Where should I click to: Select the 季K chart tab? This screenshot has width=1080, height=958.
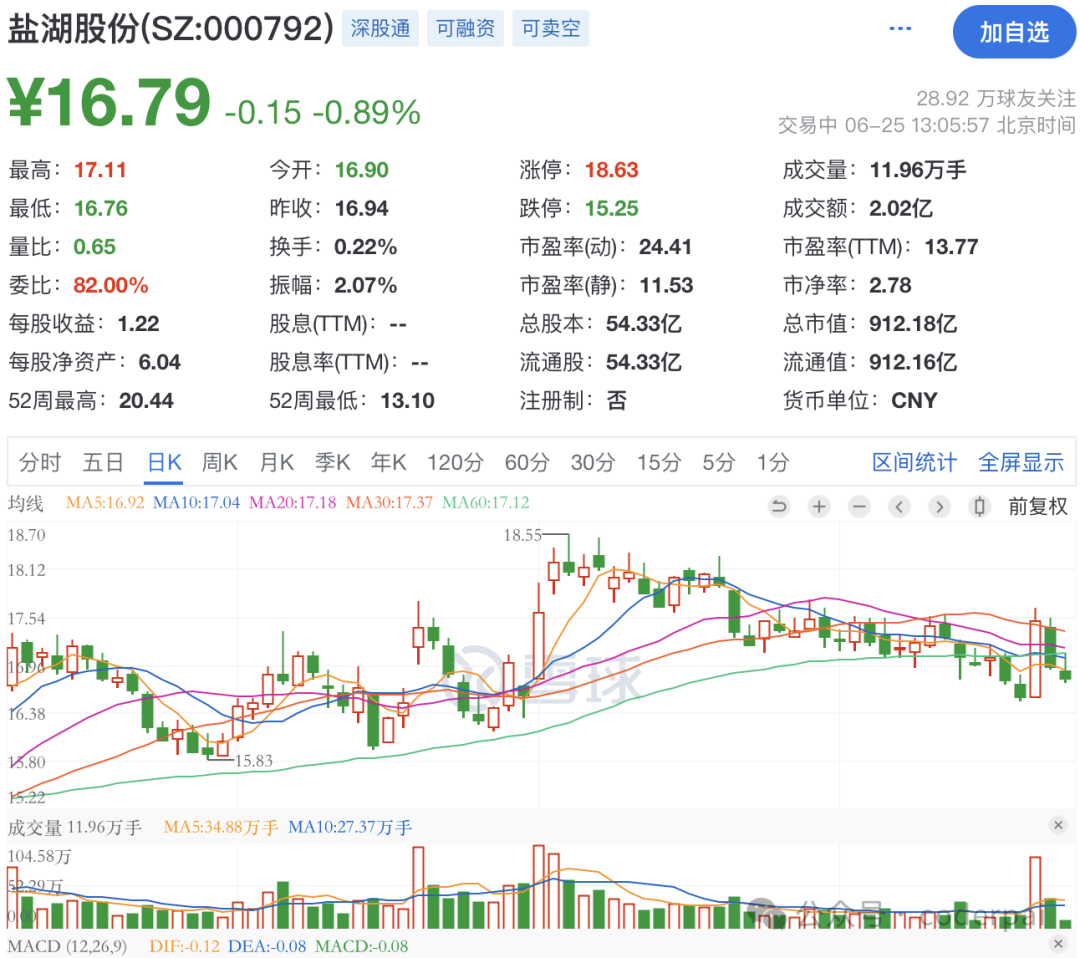pos(333,462)
